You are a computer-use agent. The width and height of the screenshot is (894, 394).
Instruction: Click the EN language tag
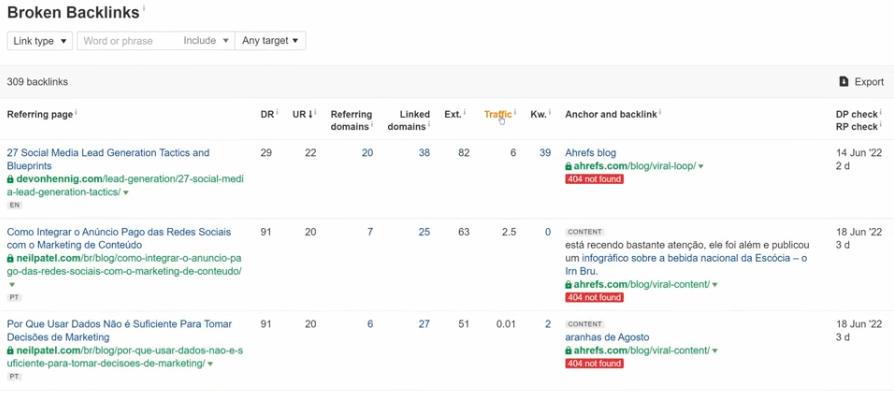[x=14, y=205]
